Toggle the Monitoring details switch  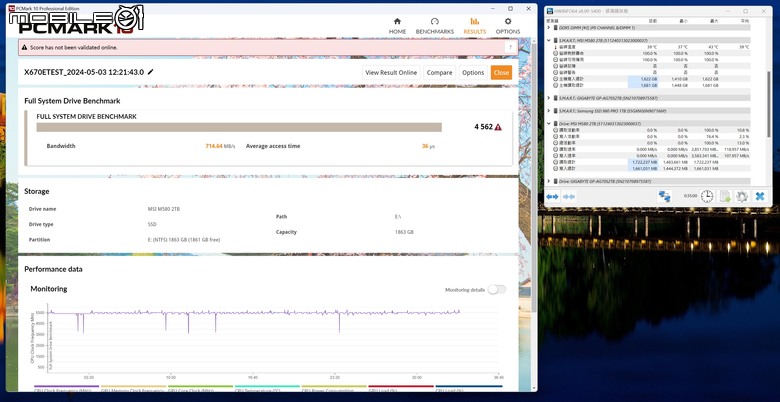click(496, 290)
